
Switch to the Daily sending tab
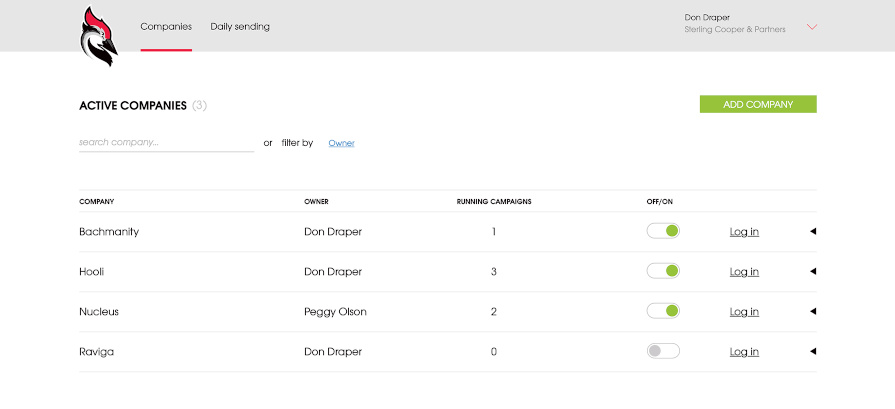[x=240, y=26]
